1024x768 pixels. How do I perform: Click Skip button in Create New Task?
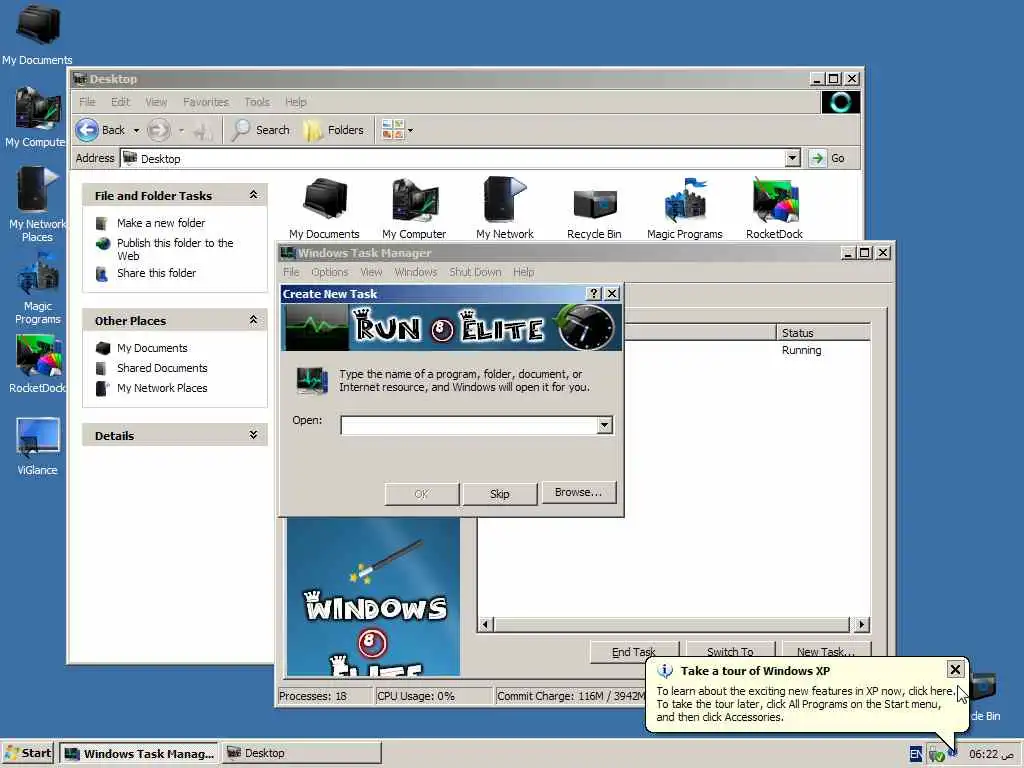[x=500, y=494]
